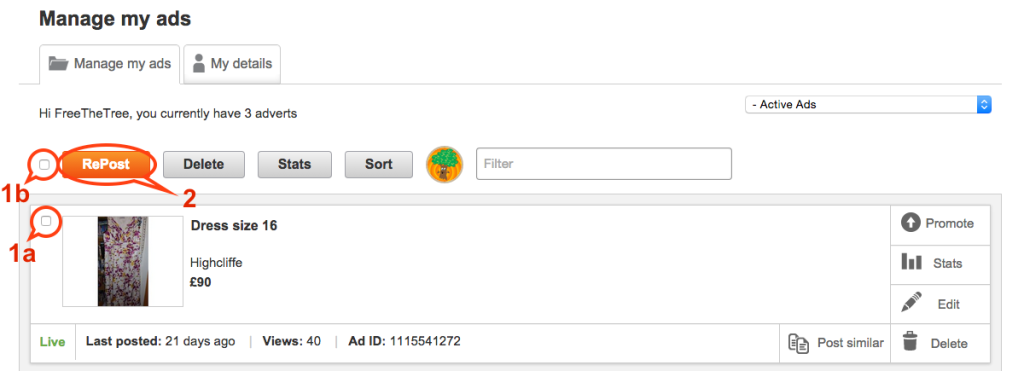
Task: Click the folder icon on Manage my ads tab
Action: click(x=58, y=63)
